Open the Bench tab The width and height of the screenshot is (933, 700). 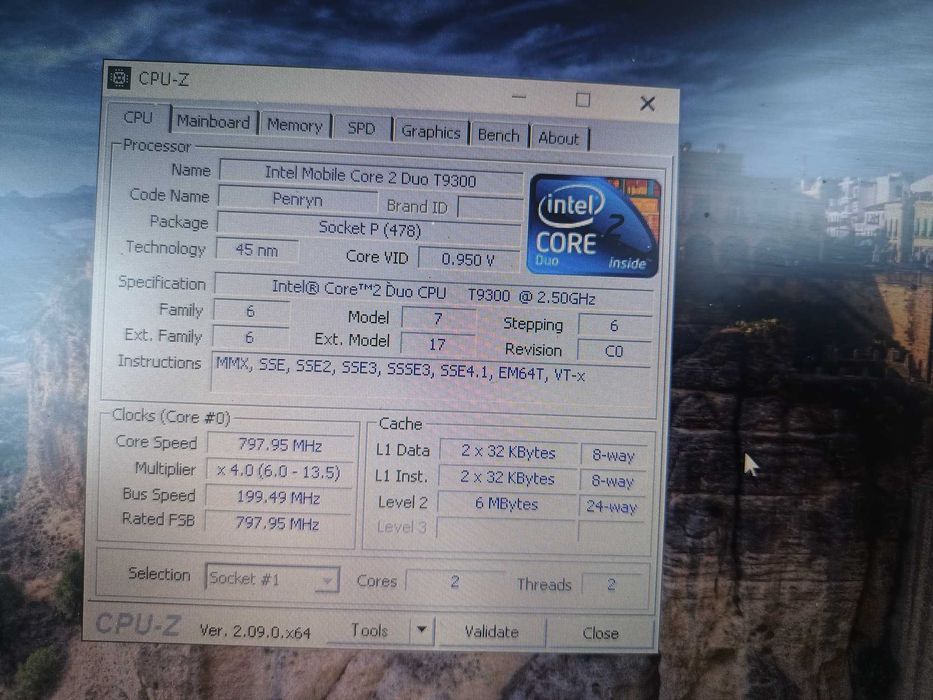499,136
